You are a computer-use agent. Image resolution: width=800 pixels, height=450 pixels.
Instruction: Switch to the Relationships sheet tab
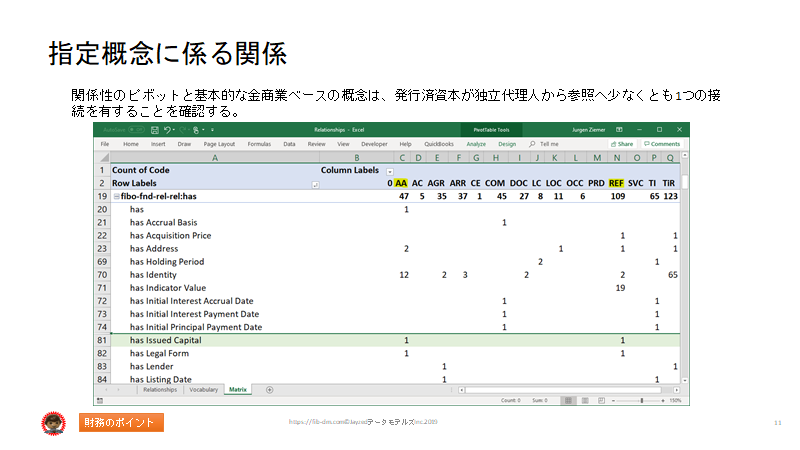(160, 390)
